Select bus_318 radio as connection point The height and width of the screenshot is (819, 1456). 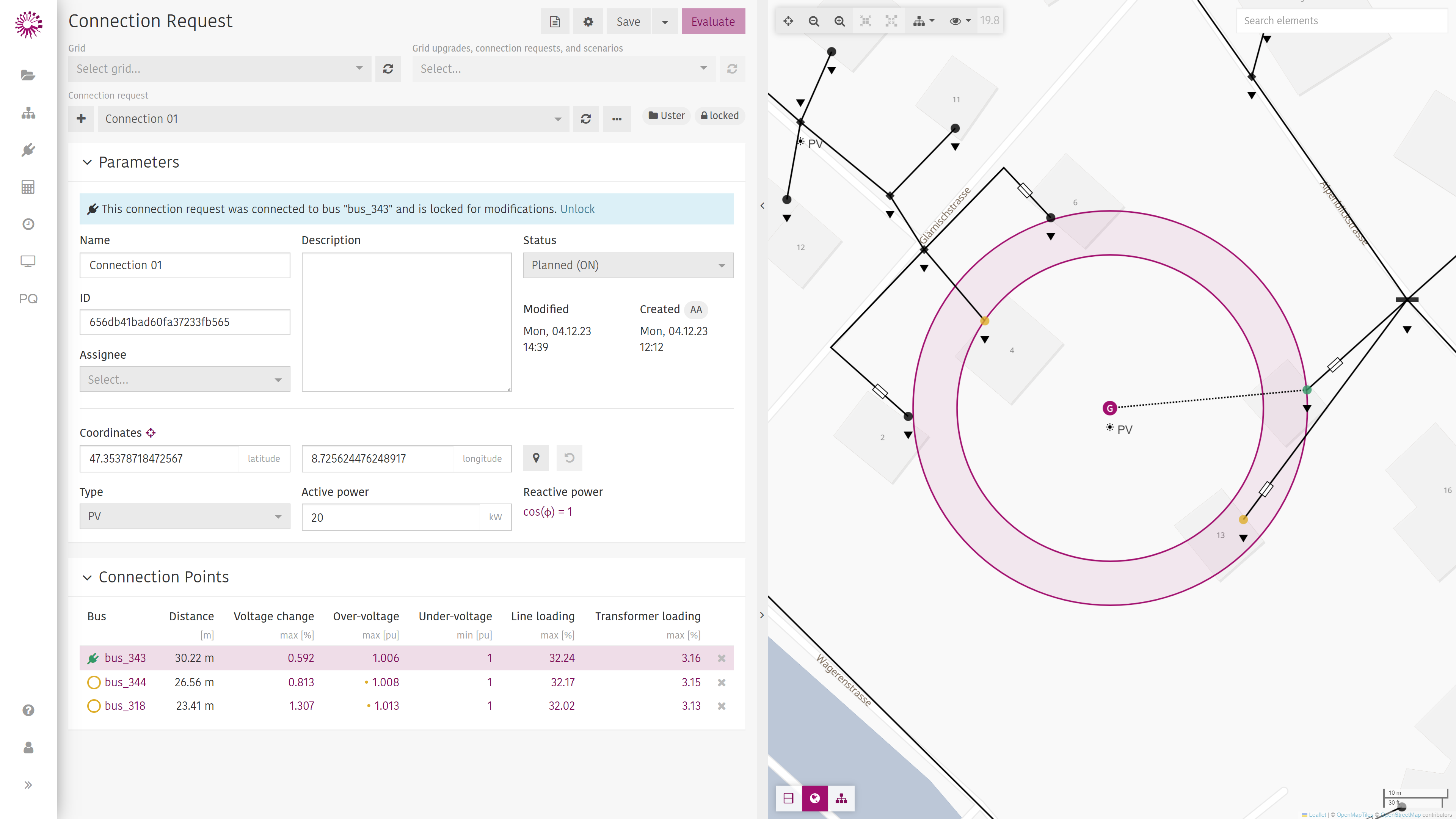(94, 706)
